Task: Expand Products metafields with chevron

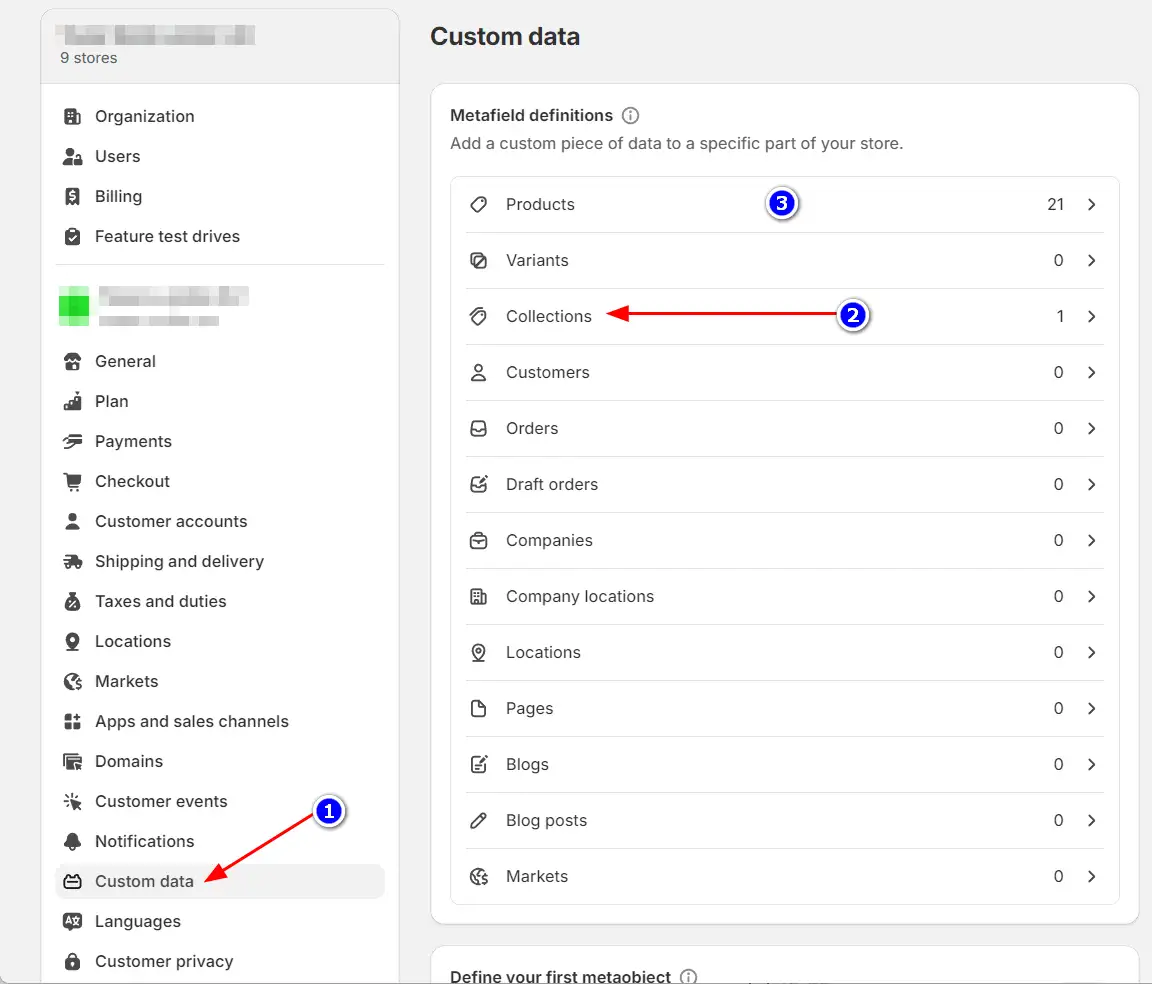Action: (1092, 204)
